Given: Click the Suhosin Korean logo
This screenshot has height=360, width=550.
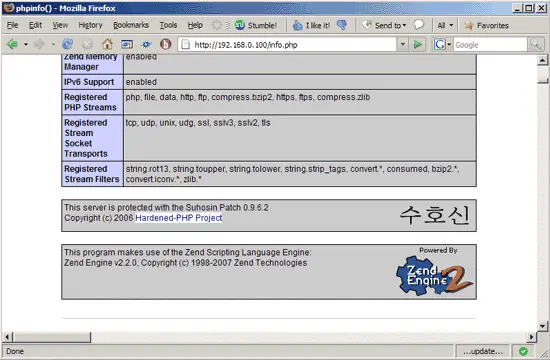Looking at the screenshot, I should point(434,215).
